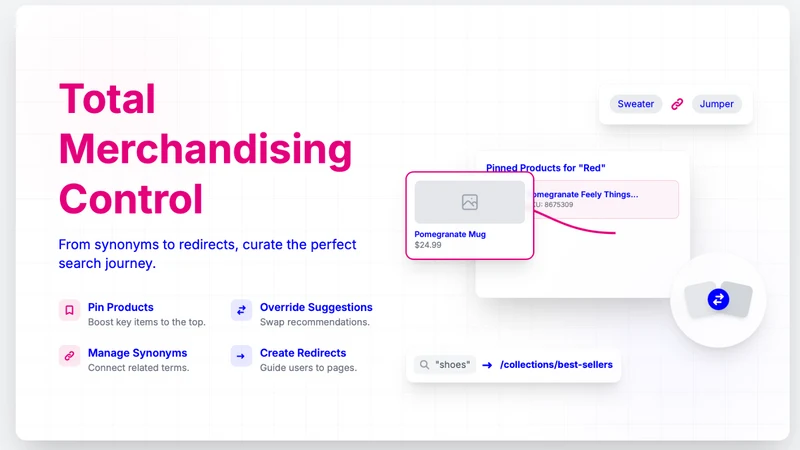Click the magnifier icon in the shoes search box

point(424,365)
